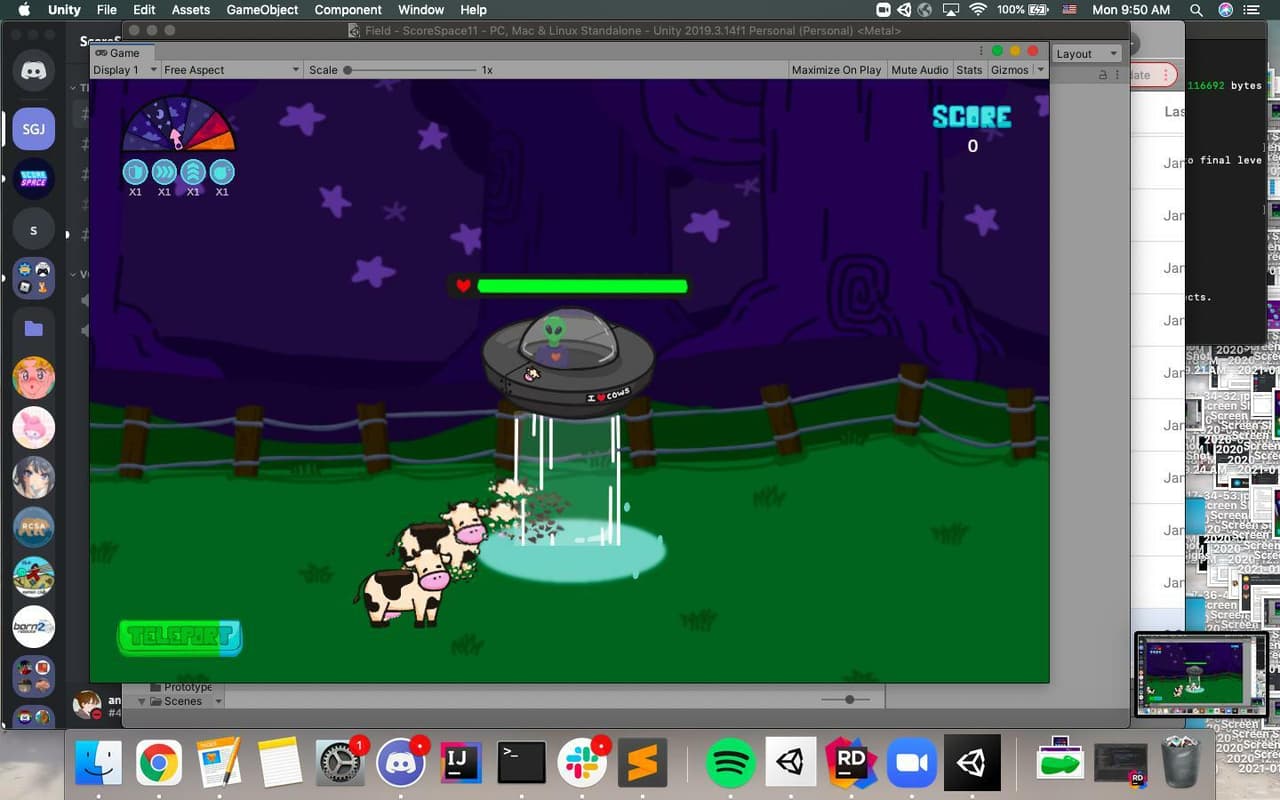Image resolution: width=1280 pixels, height=800 pixels.
Task: Open Slack from the Dock
Action: tap(582, 765)
